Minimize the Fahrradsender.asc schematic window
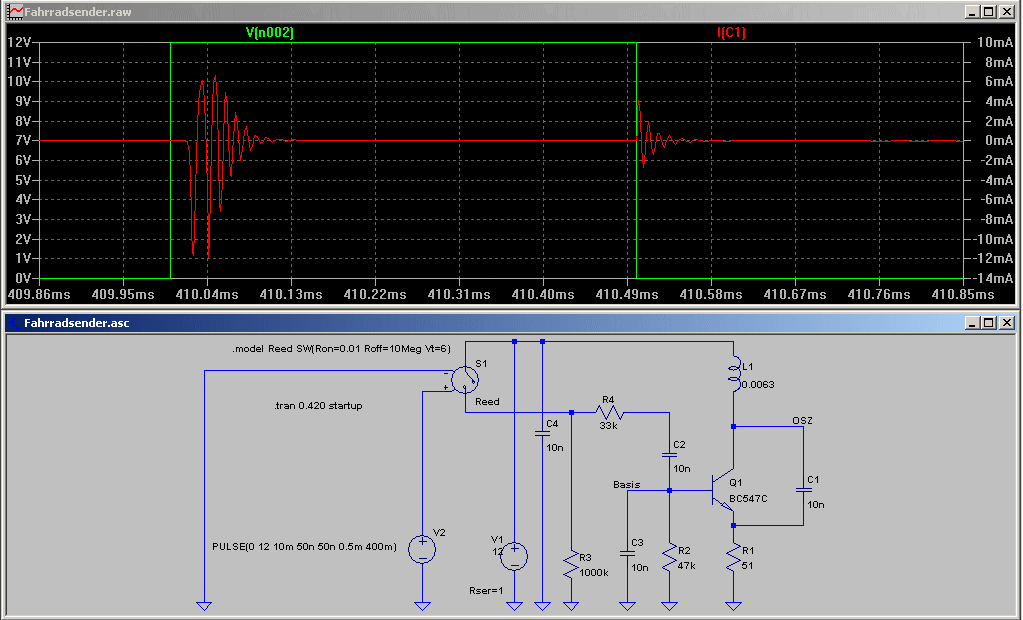 (972, 322)
